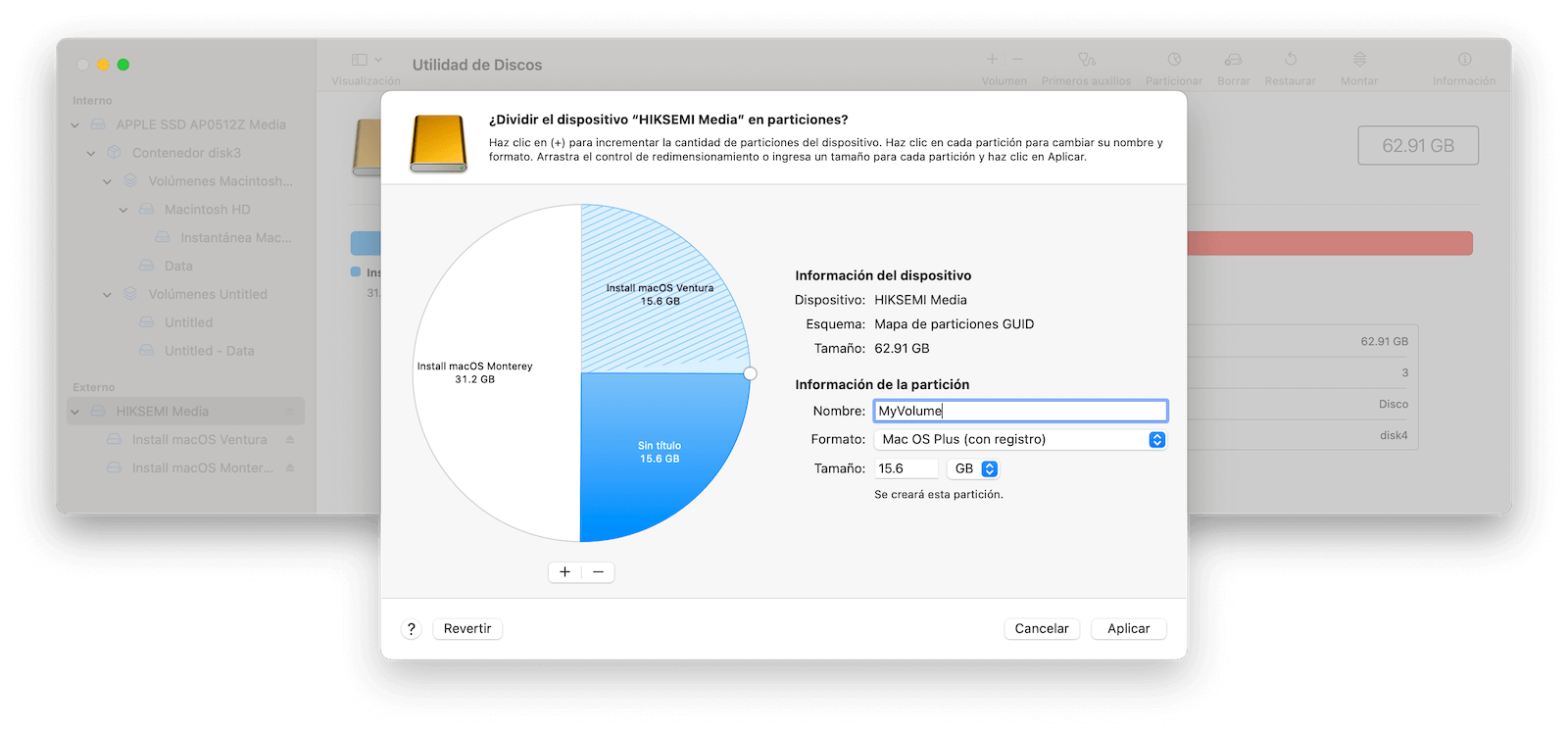Click the Volumen add plus icon in toolbar
Screen dimensions: 1568x734
(x=992, y=60)
